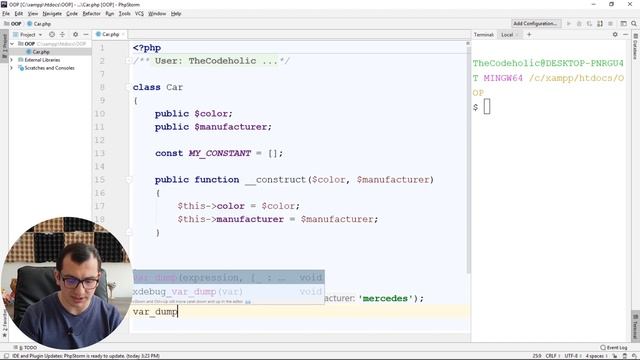Open the Tools menu
Image resolution: width=640 pixels, height=360 pixels.
pos(124,13)
